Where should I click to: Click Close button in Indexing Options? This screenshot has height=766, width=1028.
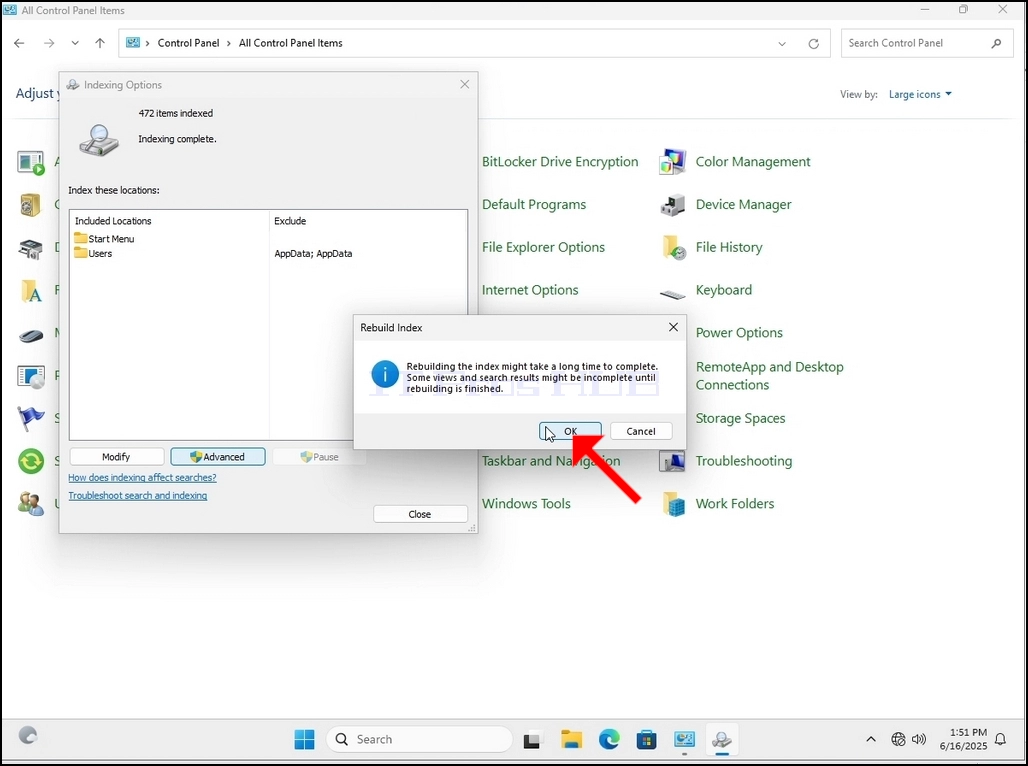pos(420,514)
